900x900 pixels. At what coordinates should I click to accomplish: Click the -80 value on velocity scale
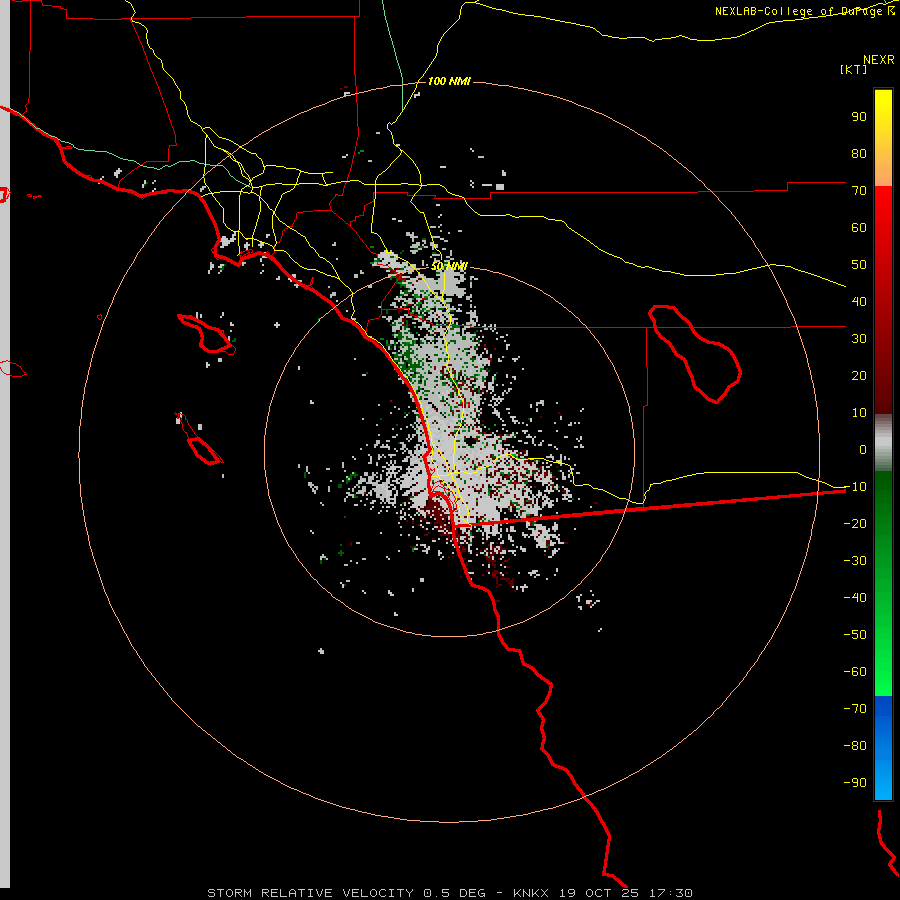[855, 746]
